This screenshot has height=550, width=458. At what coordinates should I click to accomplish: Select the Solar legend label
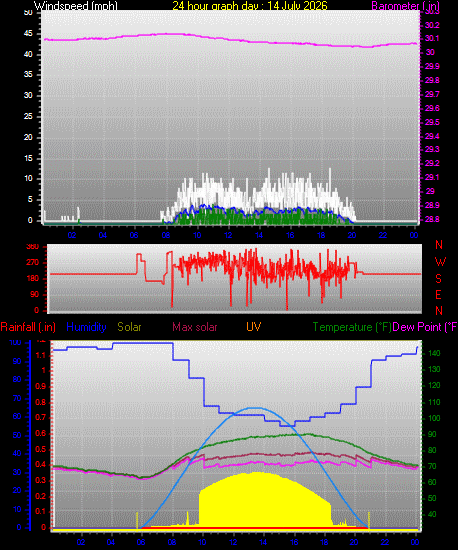pyautogui.click(x=129, y=327)
